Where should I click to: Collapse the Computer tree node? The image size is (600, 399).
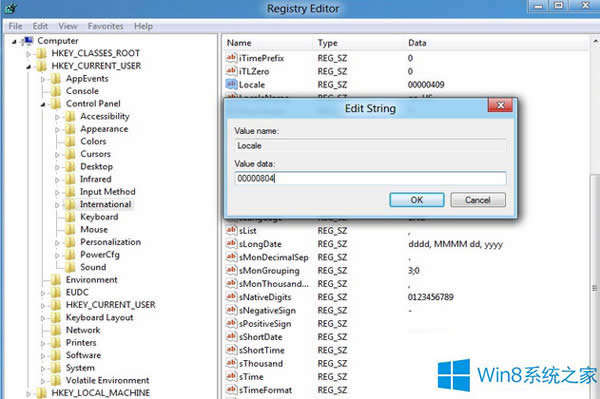[x=14, y=41]
